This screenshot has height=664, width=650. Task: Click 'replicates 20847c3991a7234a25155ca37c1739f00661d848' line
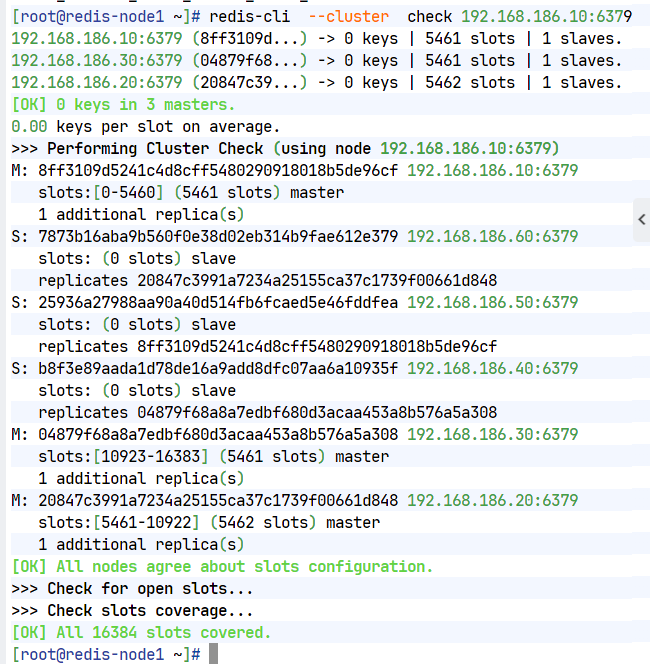(x=268, y=281)
